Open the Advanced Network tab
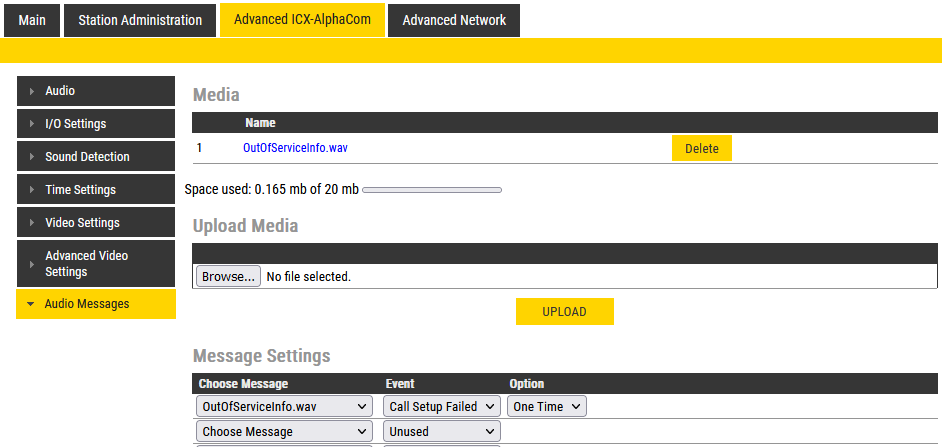This screenshot has height=447, width=942. pyautogui.click(x=454, y=20)
